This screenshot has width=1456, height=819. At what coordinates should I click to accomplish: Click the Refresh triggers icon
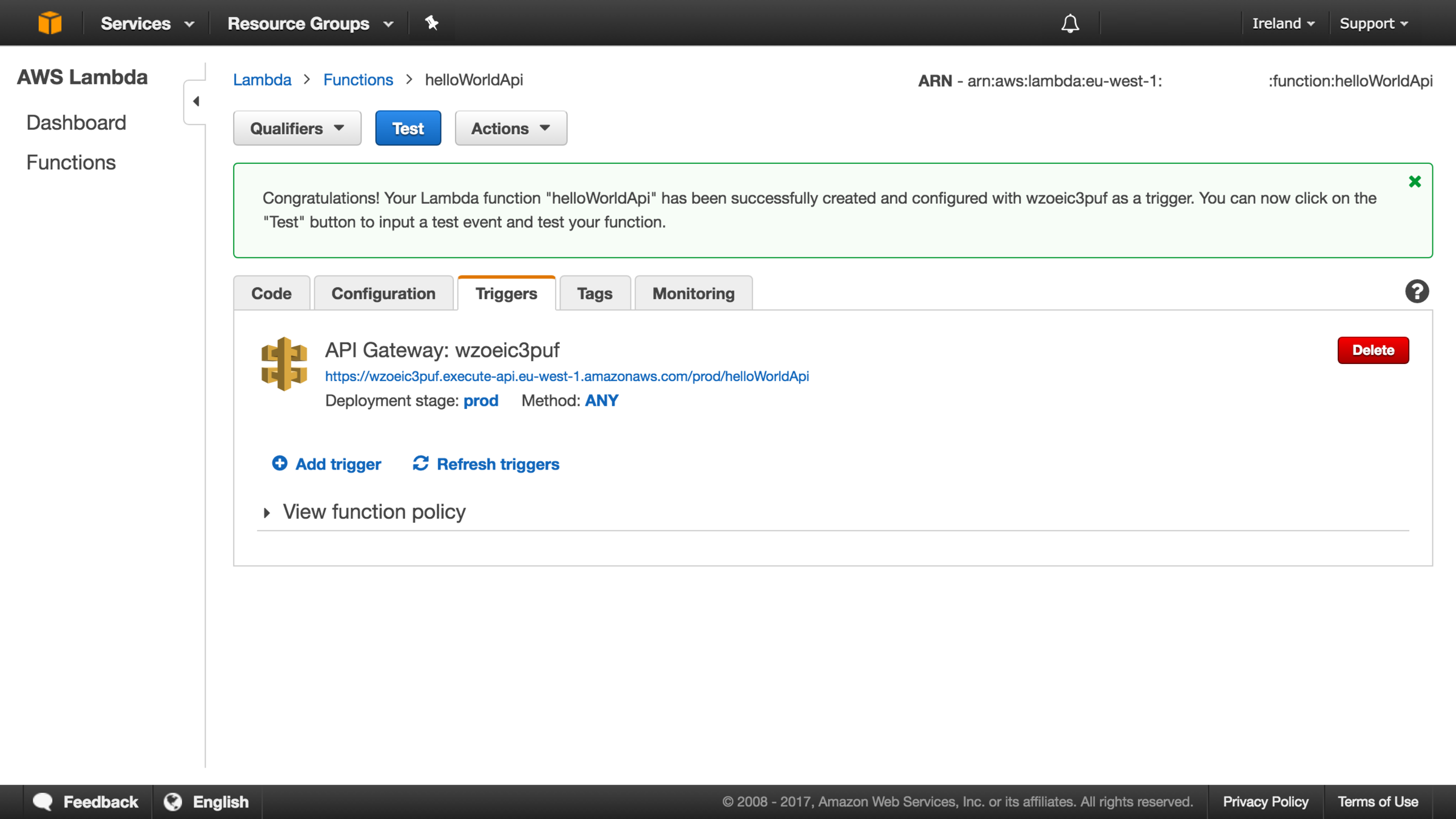point(420,463)
